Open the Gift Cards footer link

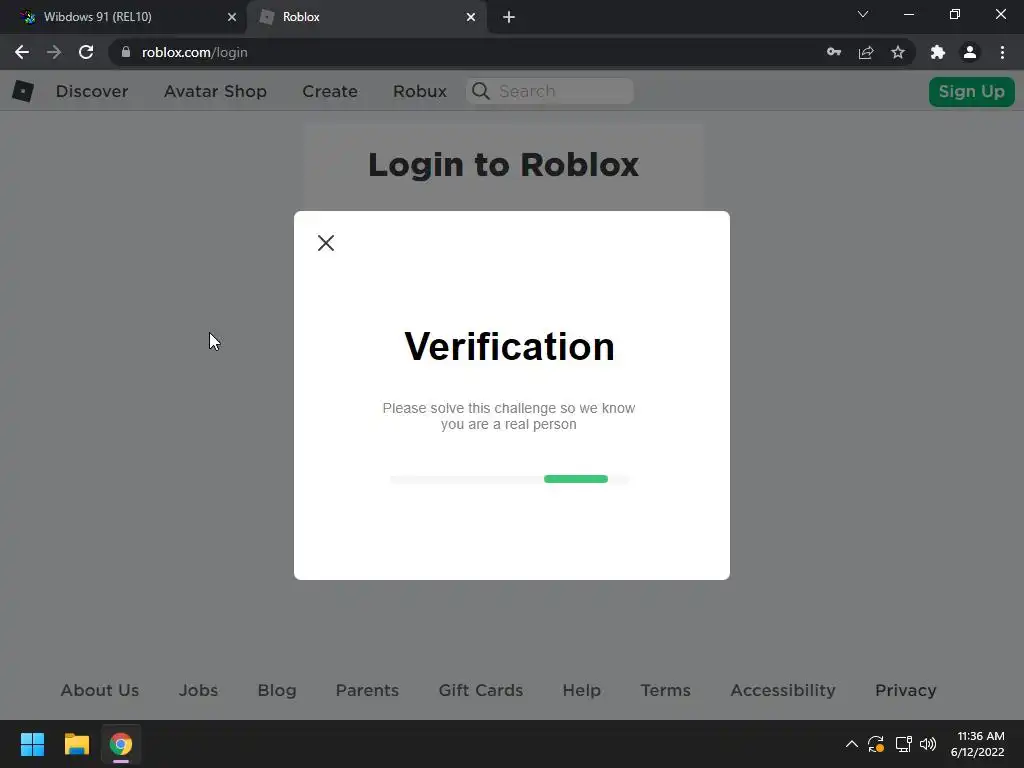(481, 690)
